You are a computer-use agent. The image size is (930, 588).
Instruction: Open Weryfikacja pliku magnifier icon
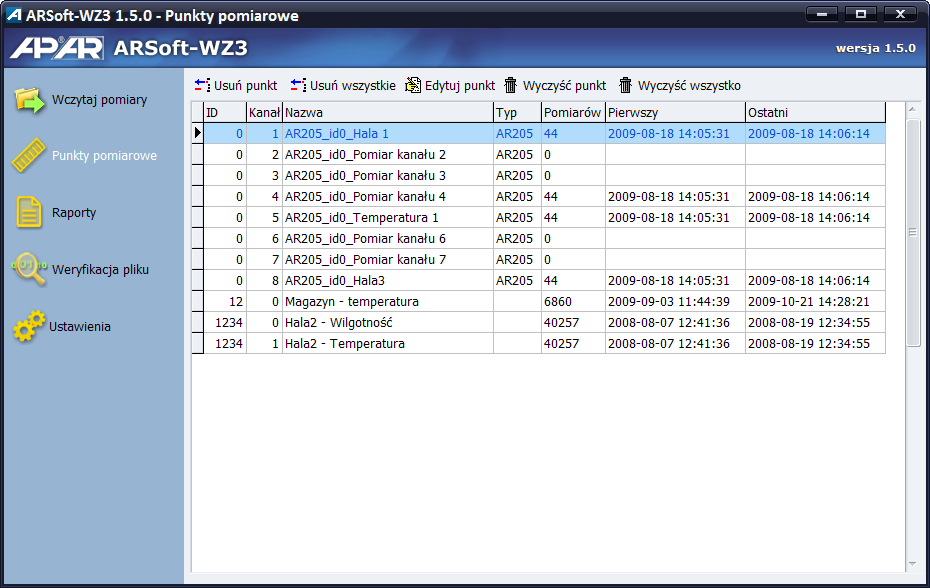[29, 269]
